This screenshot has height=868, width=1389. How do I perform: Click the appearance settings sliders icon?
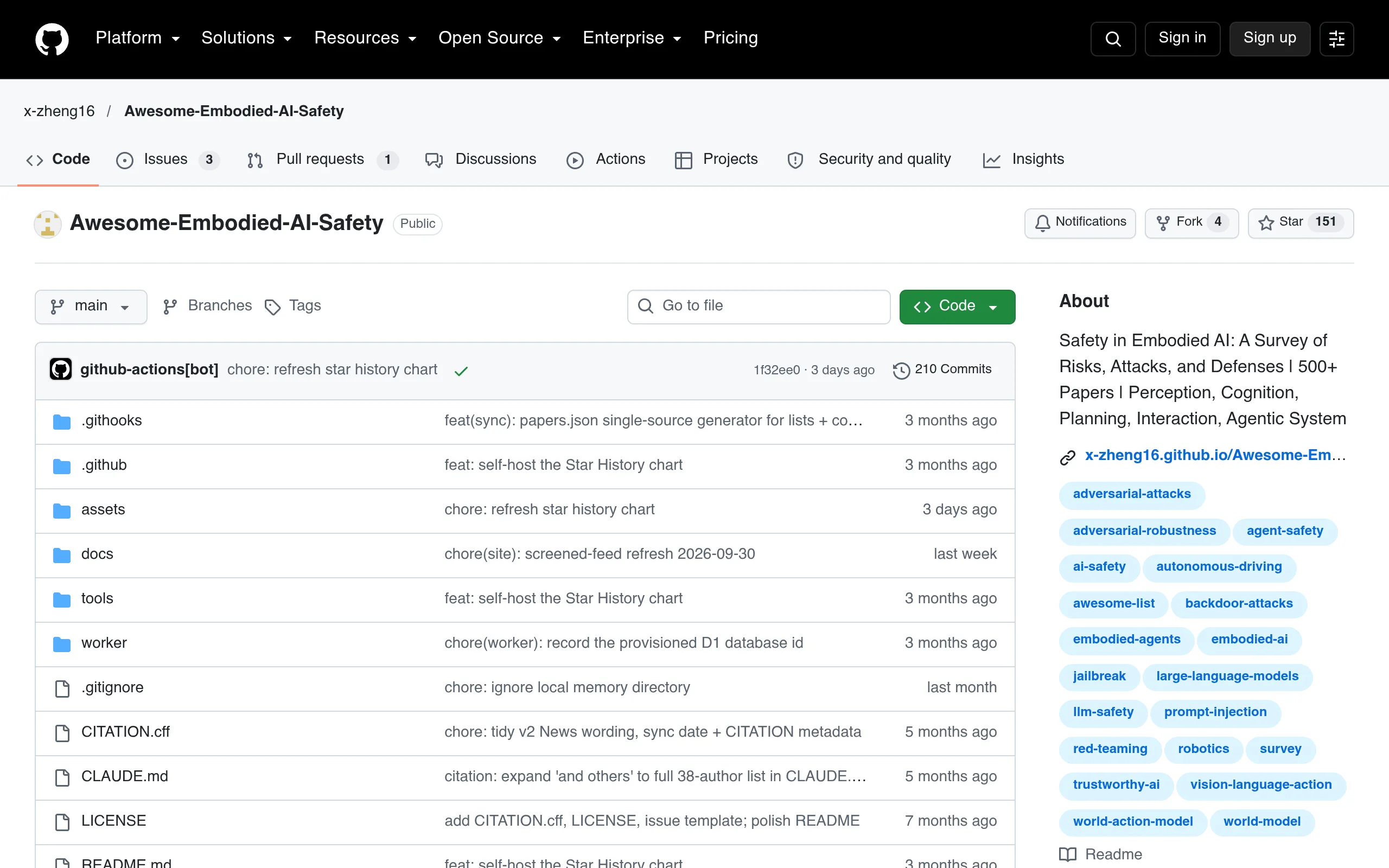[x=1337, y=39]
